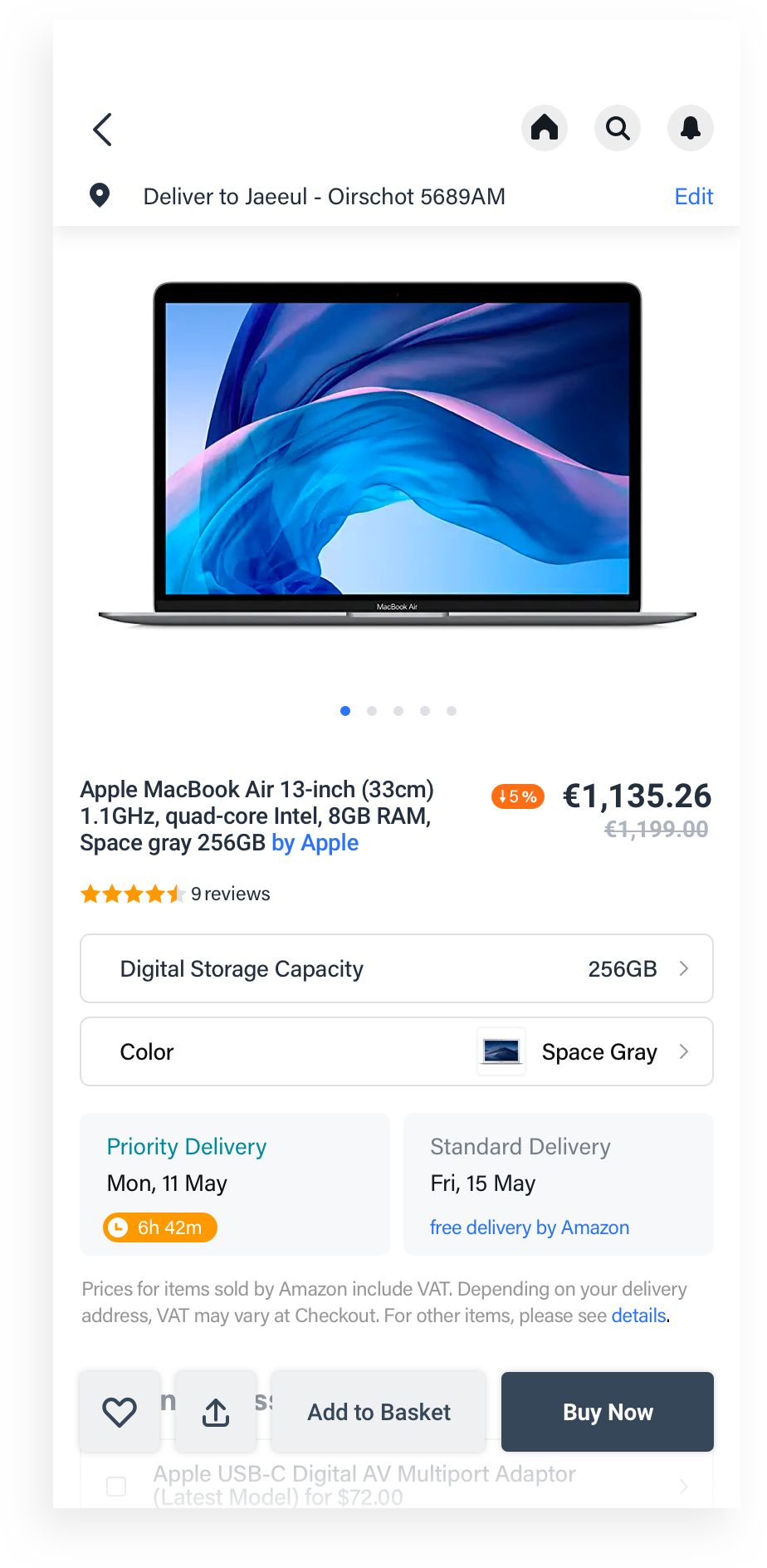
Task: Open notifications bell icon
Action: click(691, 128)
